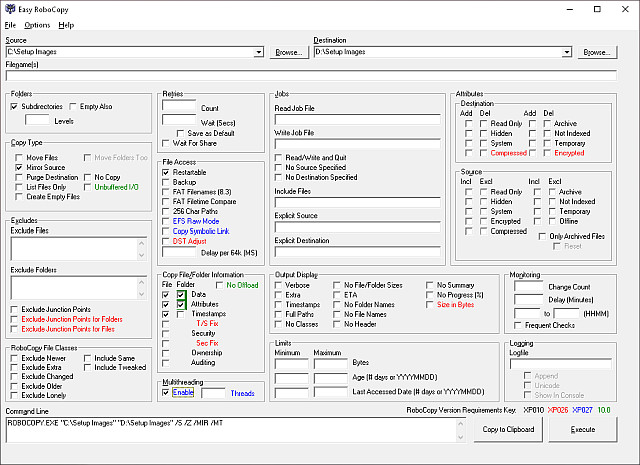Click the Levels input field
The width and height of the screenshot is (640, 465).
37,120
